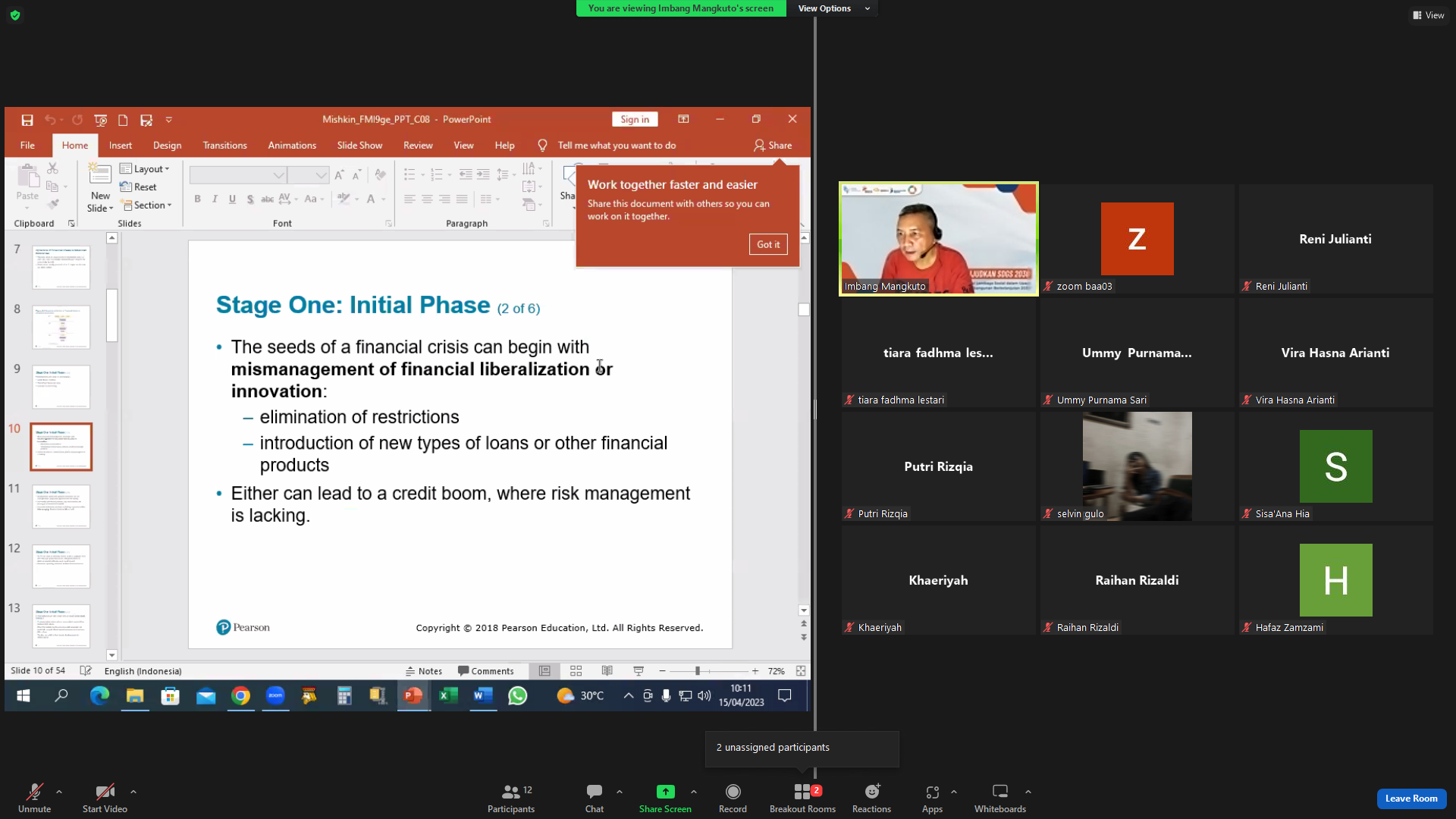Click the Save icon in PowerPoint's quick access toolbar
This screenshot has height=819, width=1456.
pyautogui.click(x=27, y=120)
